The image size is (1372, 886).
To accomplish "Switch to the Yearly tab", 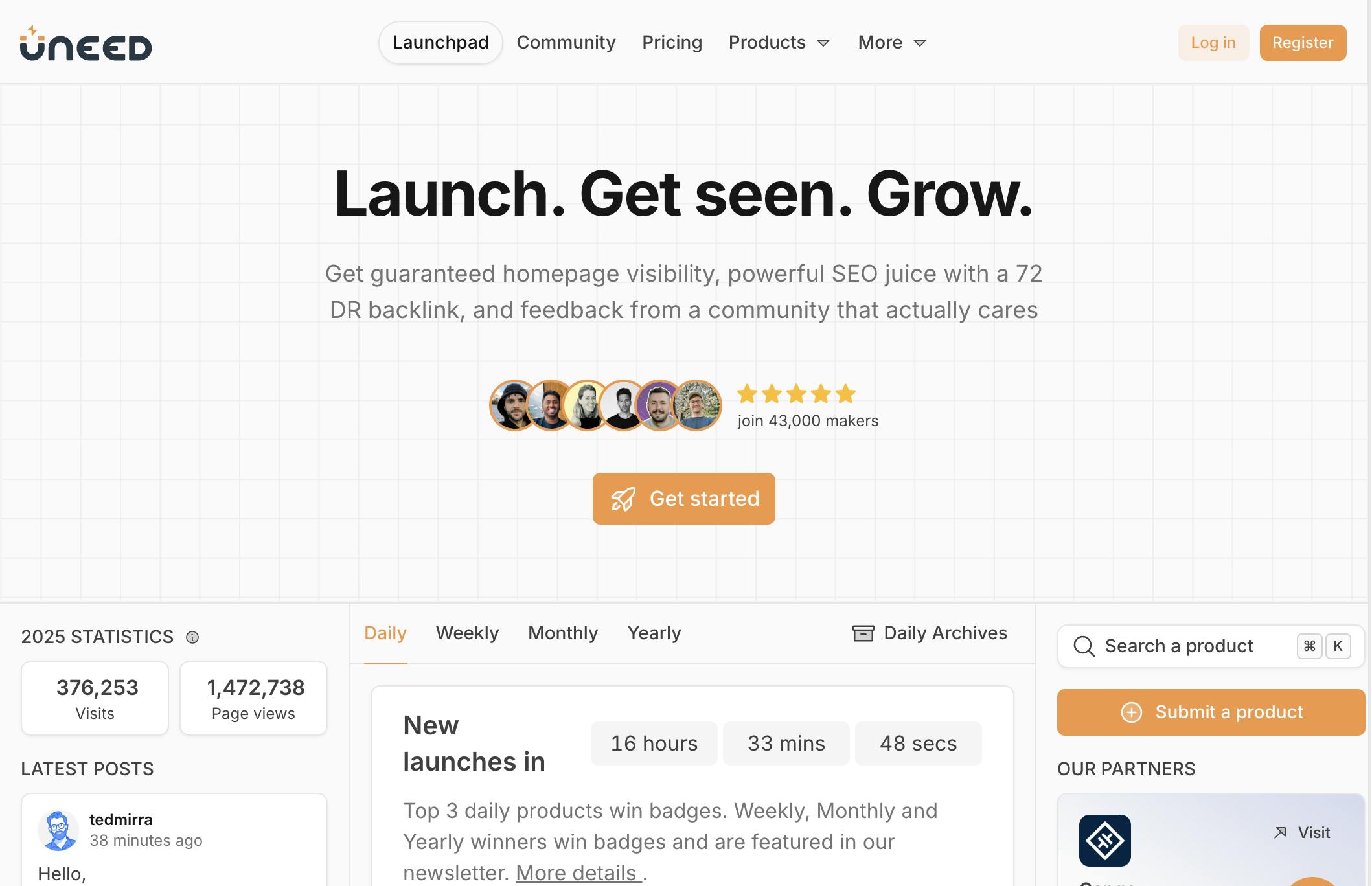I will click(x=654, y=633).
